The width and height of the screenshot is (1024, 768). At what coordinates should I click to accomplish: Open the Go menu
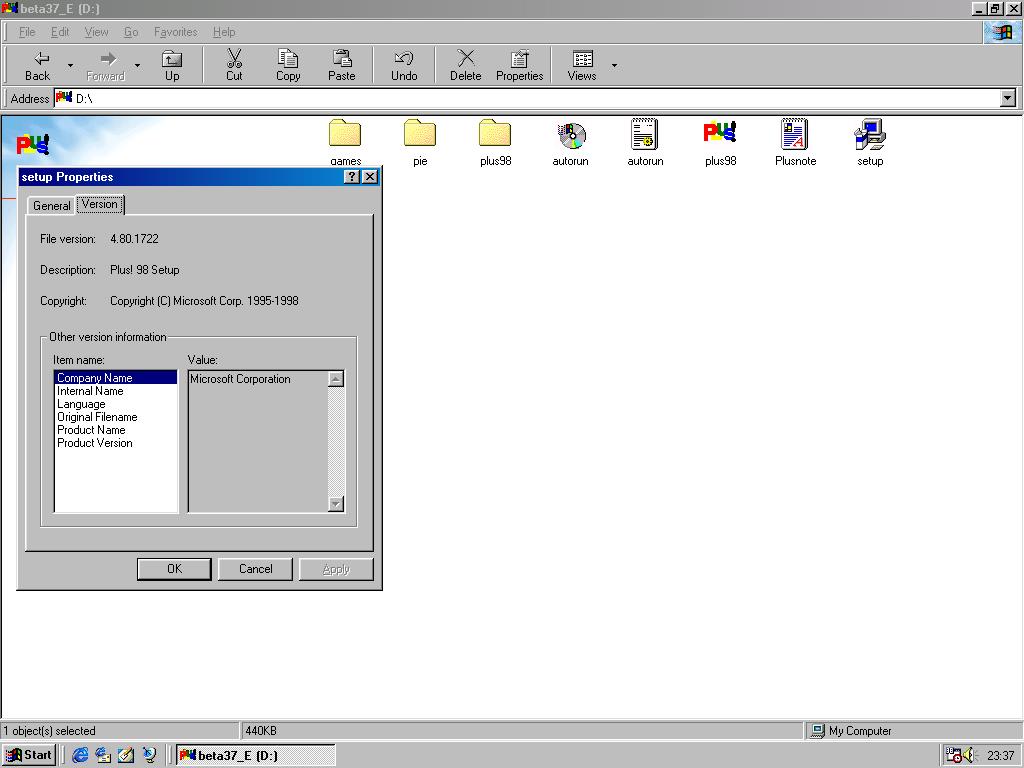(x=131, y=31)
